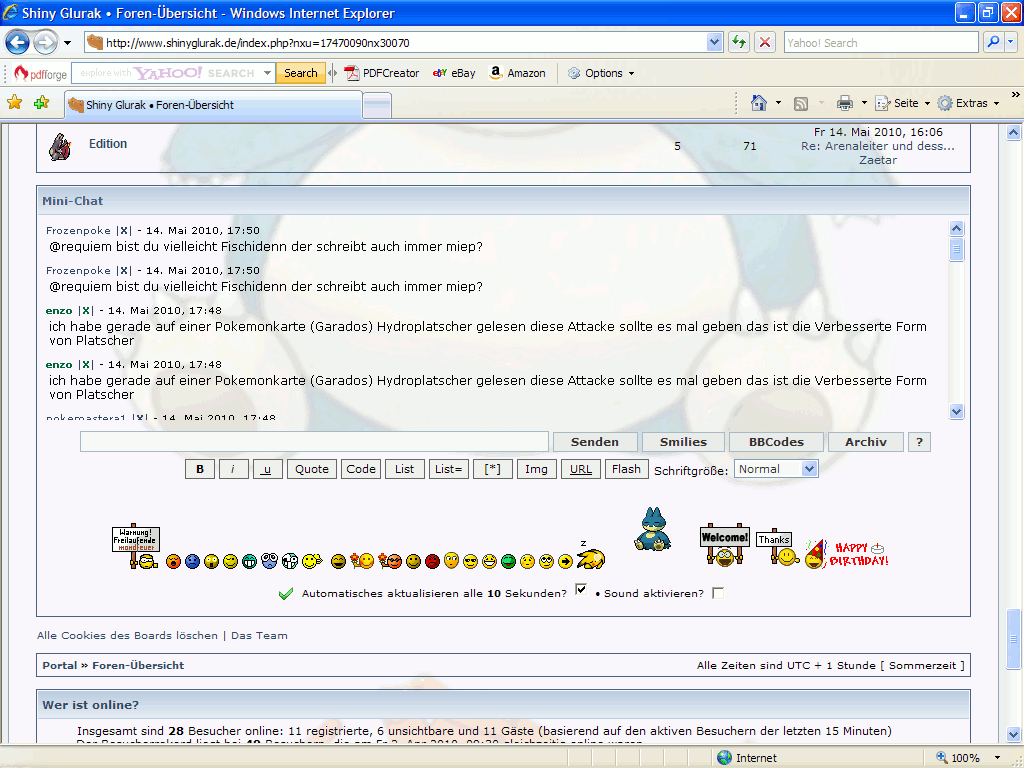Screen dimensions: 1024x768
Task: Click the Munchlax (Mampfaxo) smiley
Action: point(651,529)
